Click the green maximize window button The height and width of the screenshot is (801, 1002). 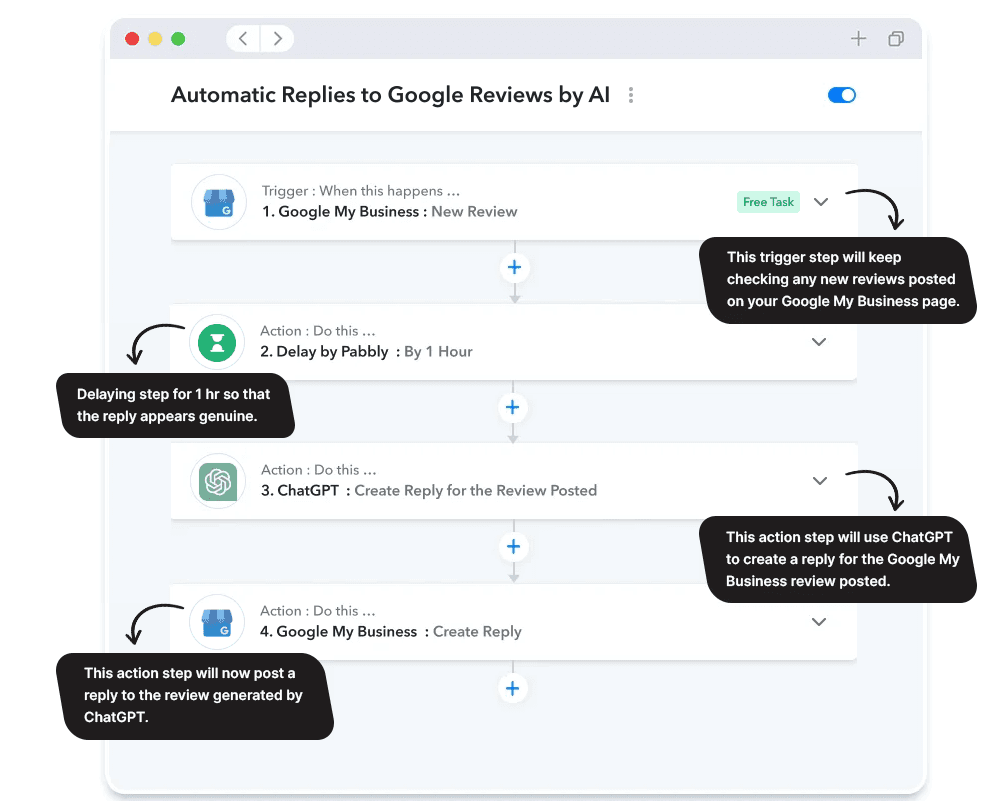click(x=178, y=39)
